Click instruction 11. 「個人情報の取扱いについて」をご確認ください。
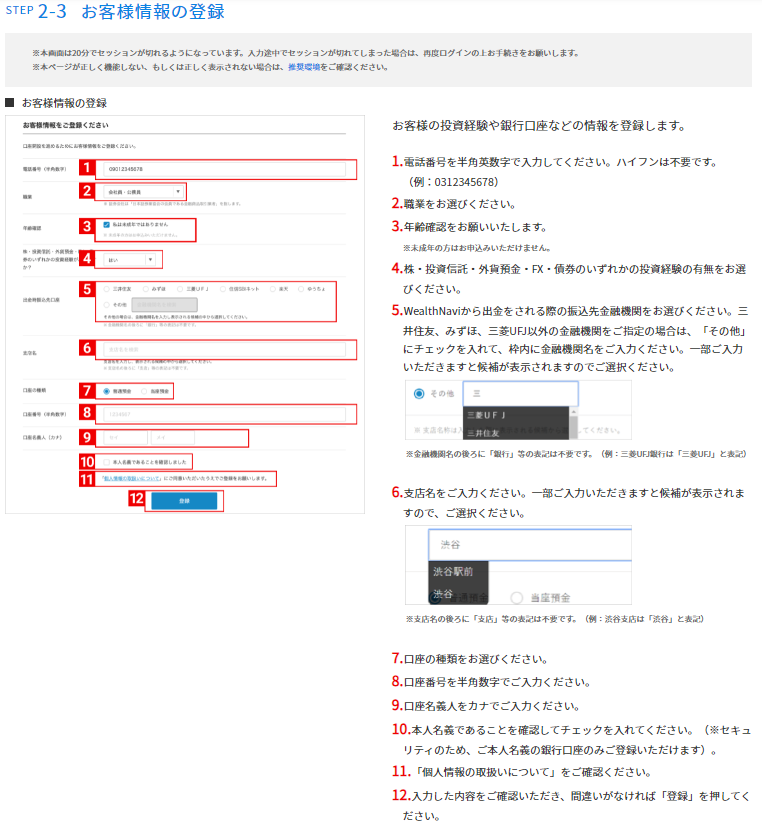Image resolution: width=762 pixels, height=832 pixels. [522, 772]
